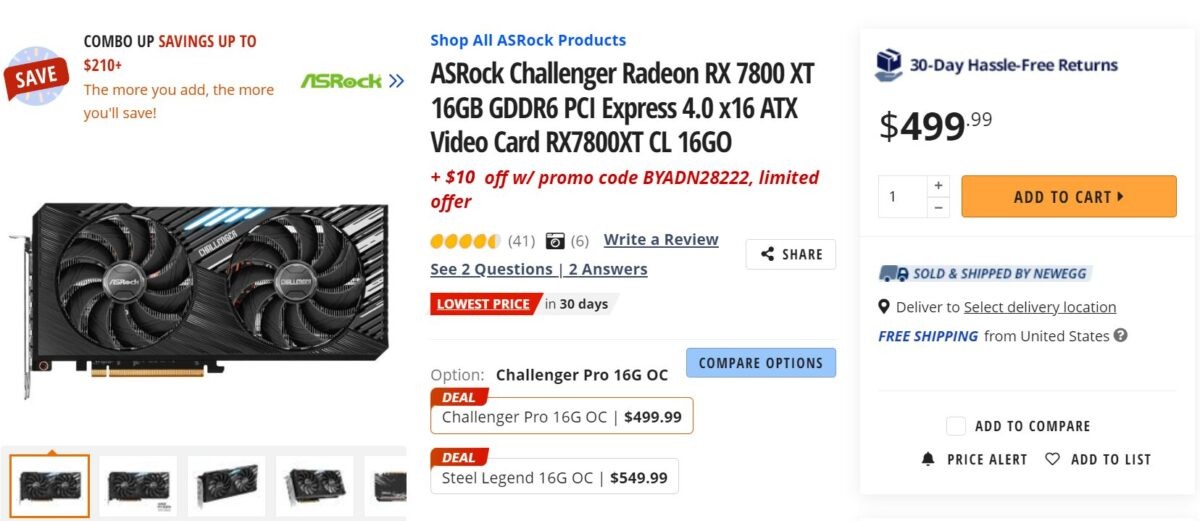1200x521 pixels.
Task: Click the Price Alert bell icon
Action: click(x=928, y=459)
